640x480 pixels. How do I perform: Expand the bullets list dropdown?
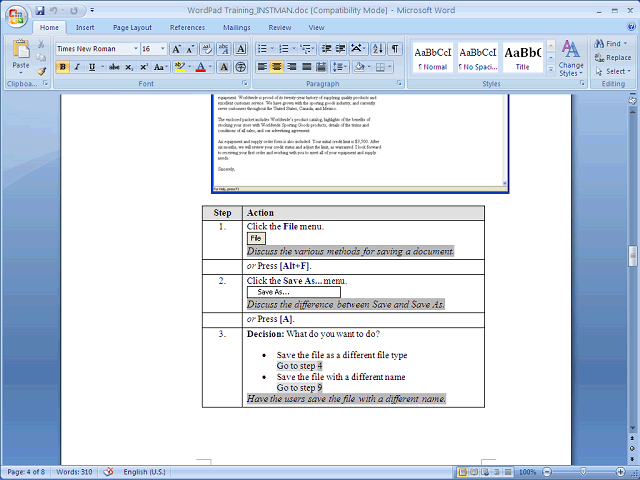(x=272, y=49)
